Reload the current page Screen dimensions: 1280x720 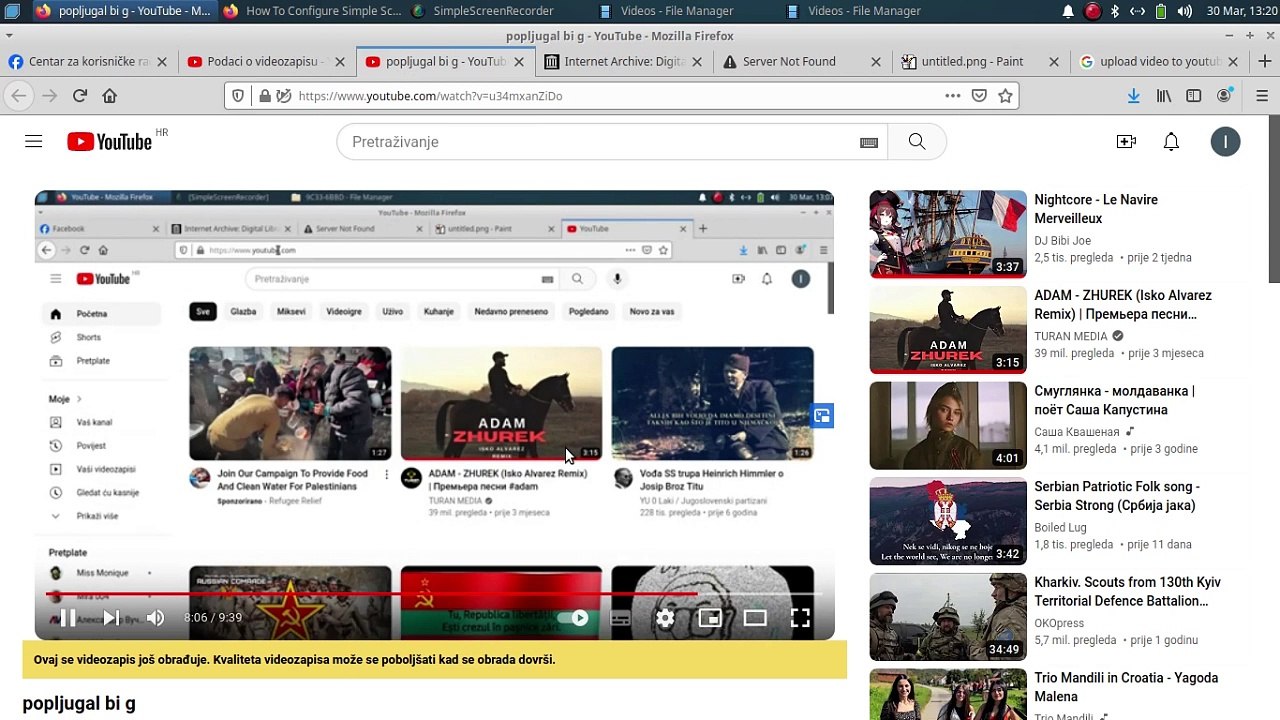click(80, 96)
